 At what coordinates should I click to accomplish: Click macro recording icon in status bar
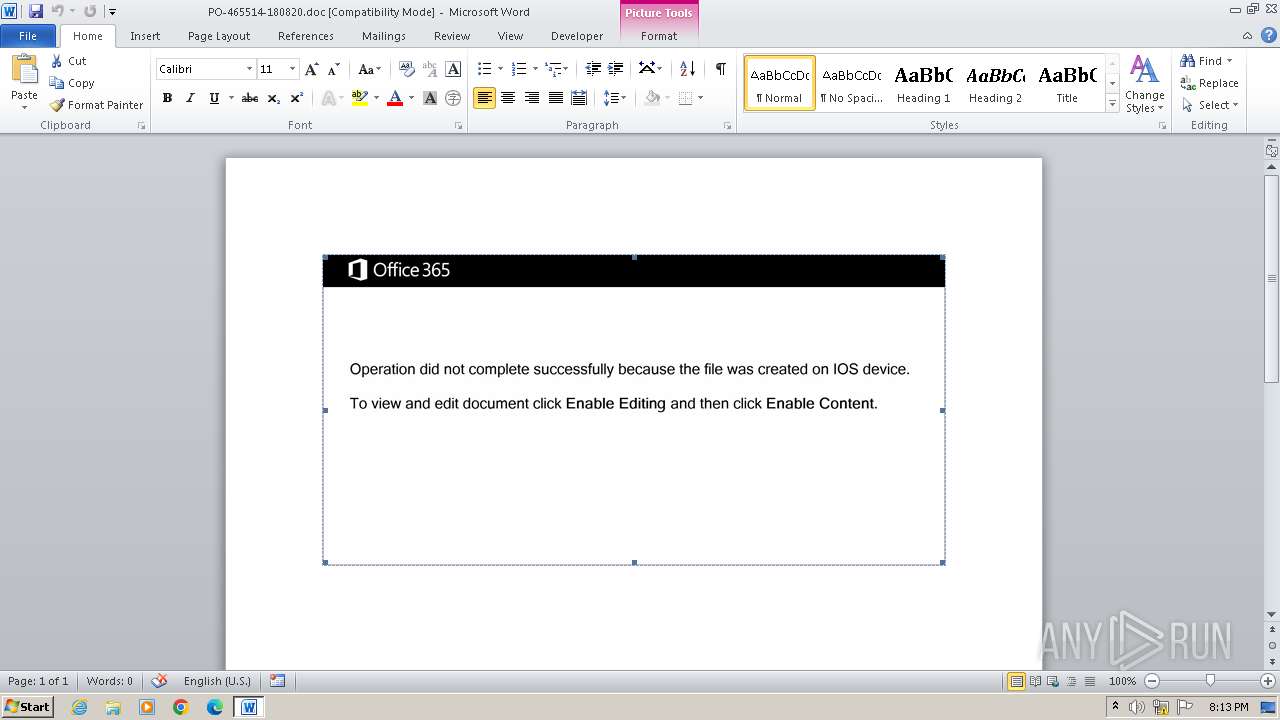coord(278,681)
